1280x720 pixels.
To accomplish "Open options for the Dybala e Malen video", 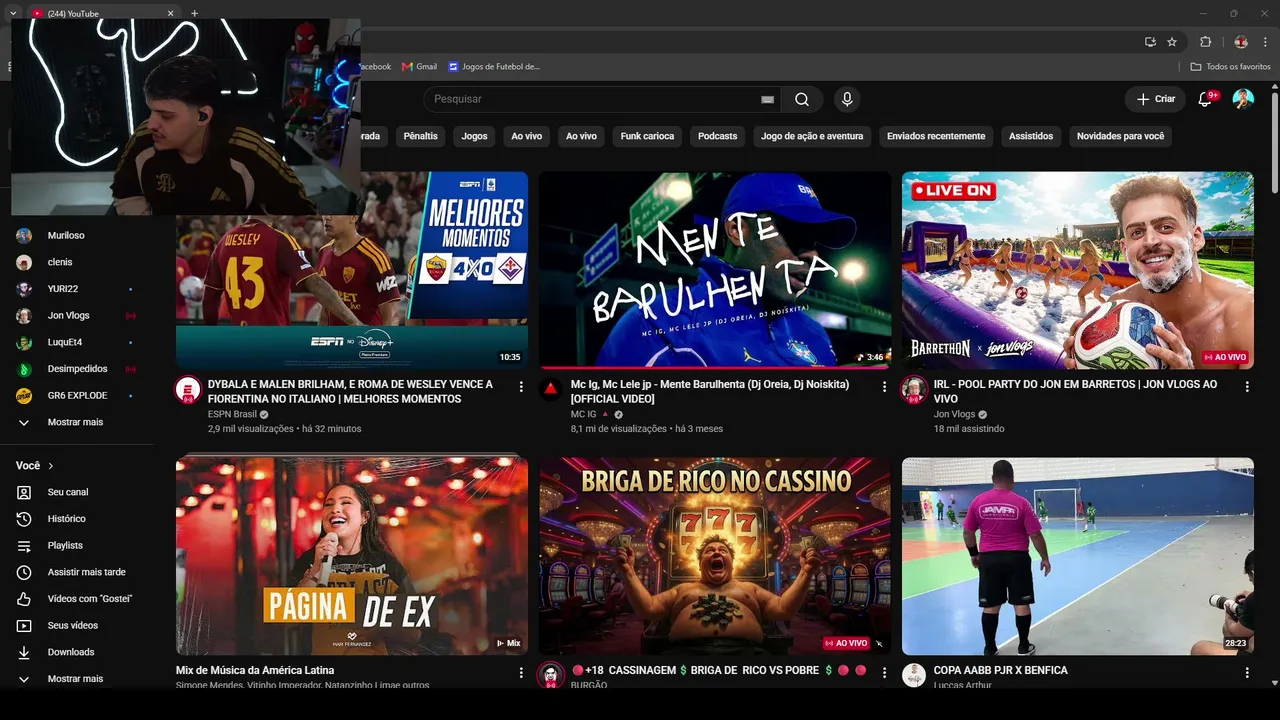I will (x=521, y=386).
